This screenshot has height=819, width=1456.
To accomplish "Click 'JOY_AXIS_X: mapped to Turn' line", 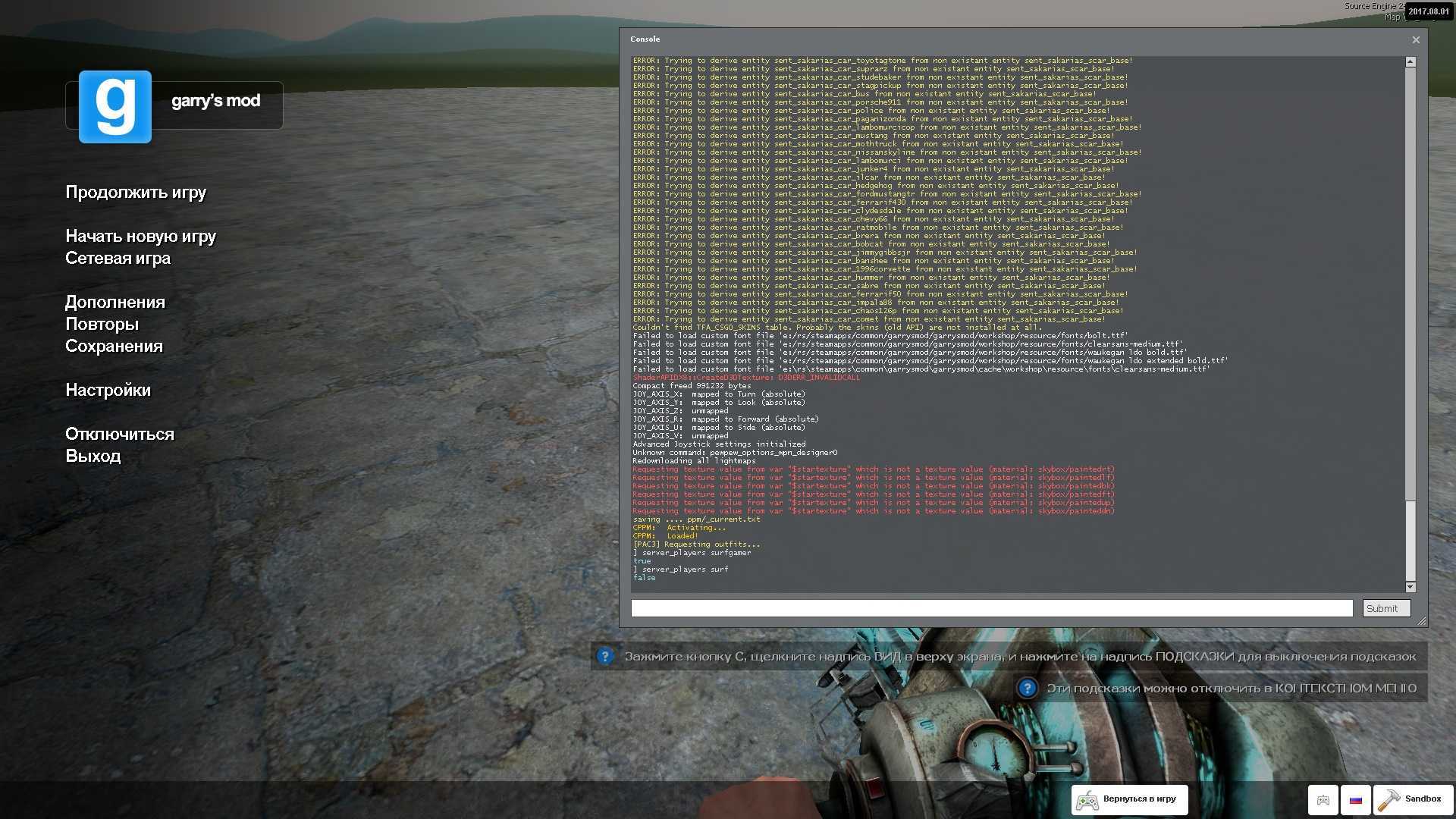I will point(719,394).
